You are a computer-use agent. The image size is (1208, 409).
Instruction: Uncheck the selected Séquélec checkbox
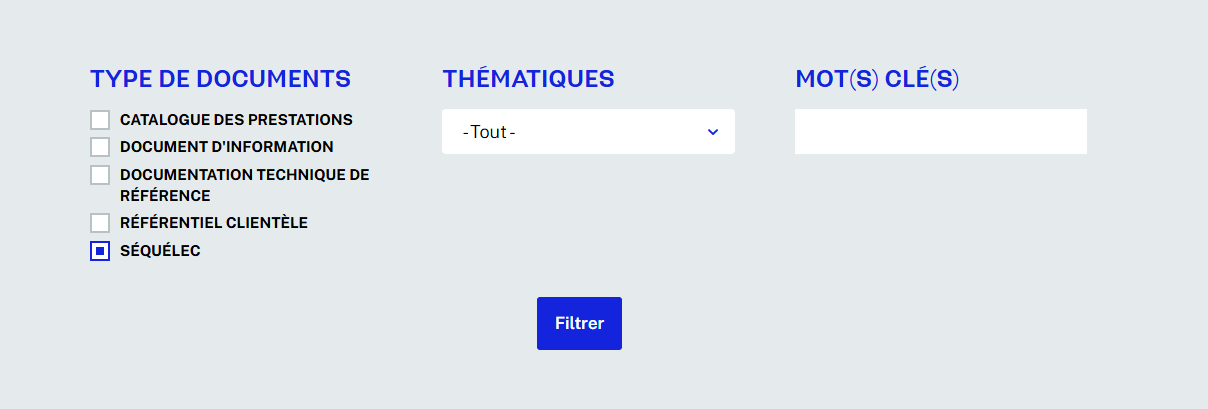(100, 251)
